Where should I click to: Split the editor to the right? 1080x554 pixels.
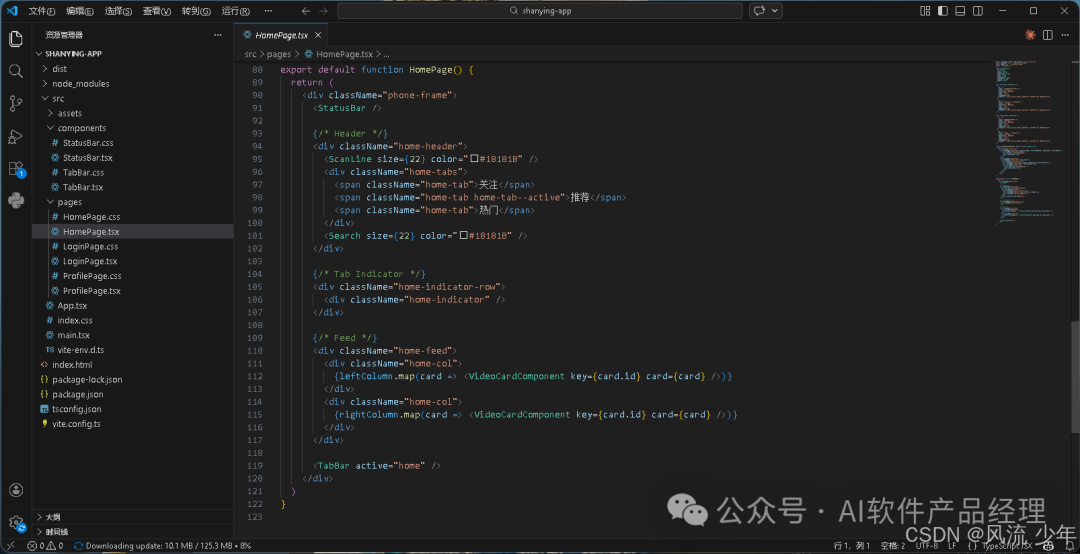point(1048,35)
